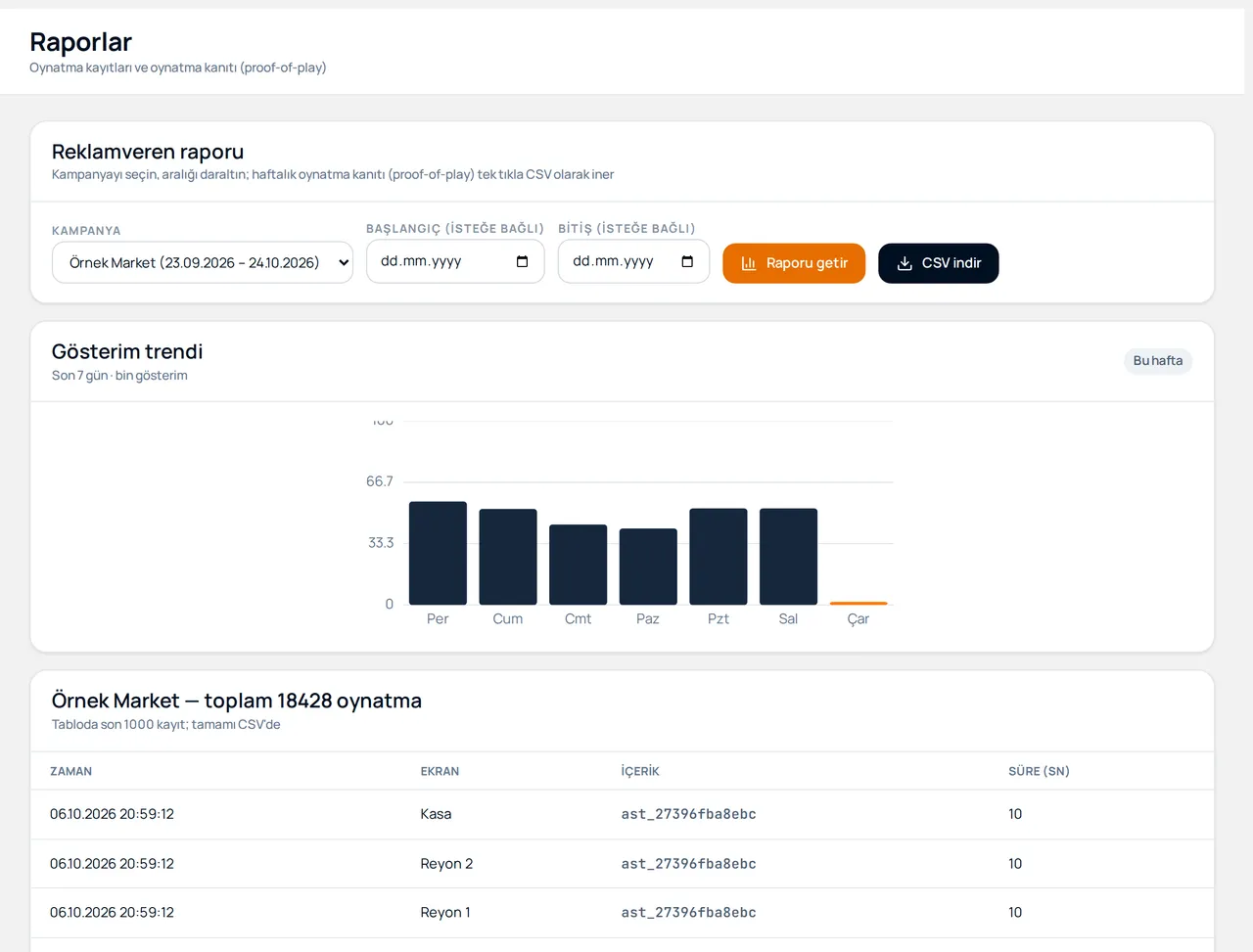Click the İÇERİK column header
1253x952 pixels.
pyautogui.click(x=640, y=771)
